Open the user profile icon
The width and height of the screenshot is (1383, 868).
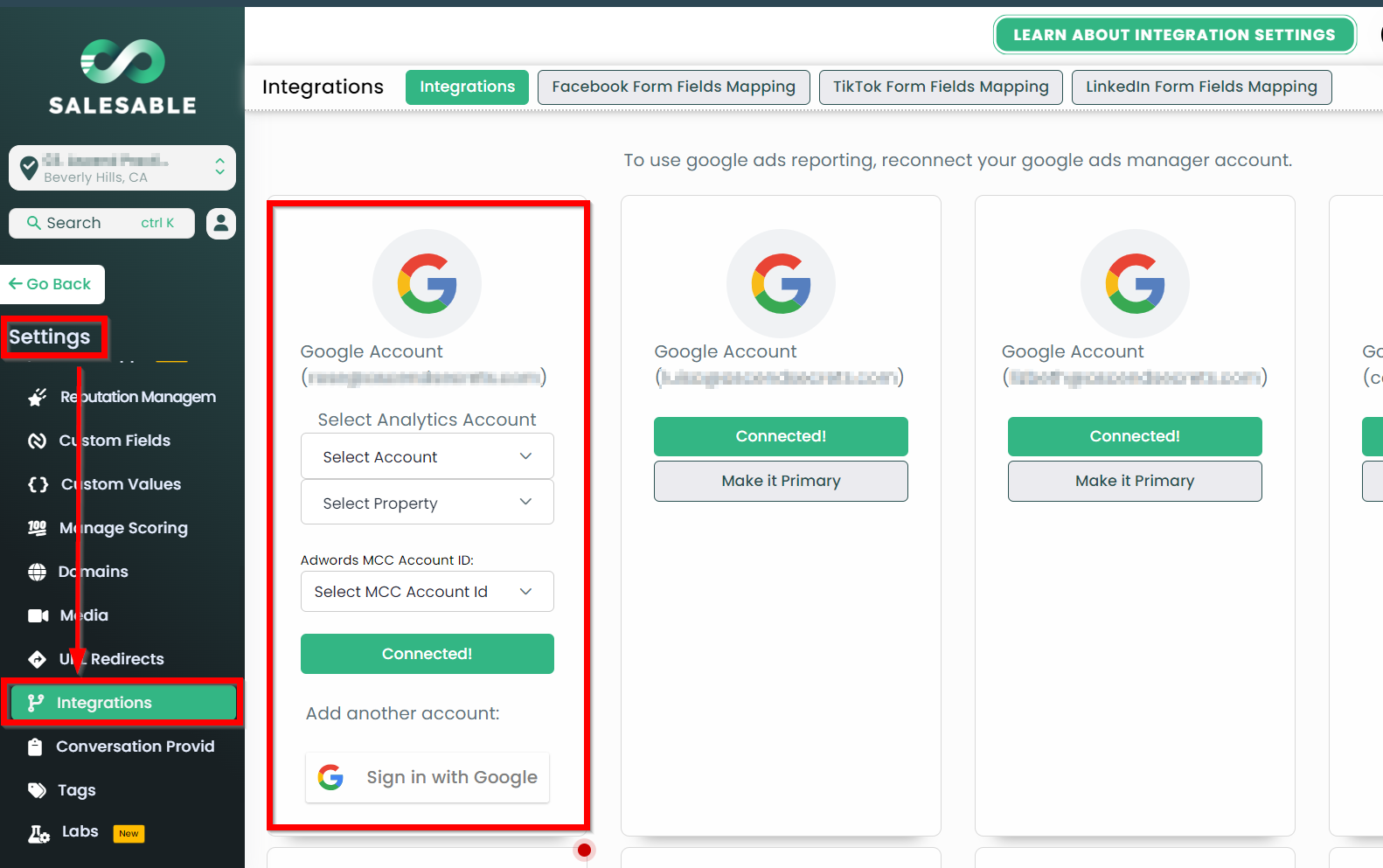[221, 223]
